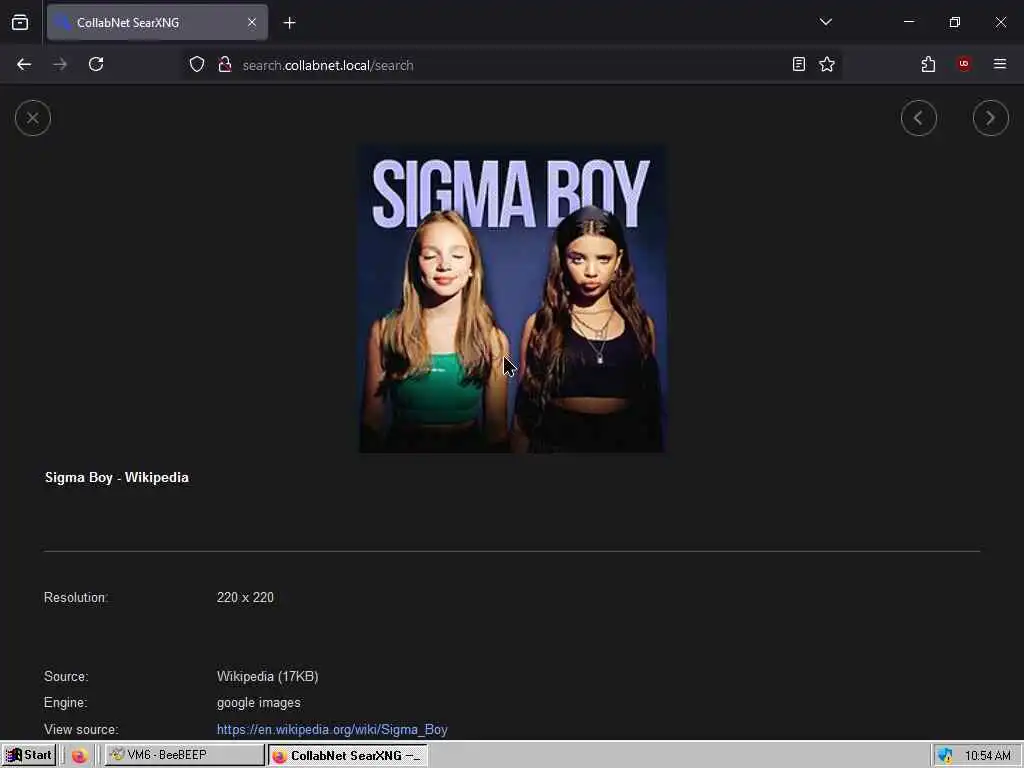Click the 'Wikipedia (17KB)' source value
This screenshot has width=1024, height=768.
click(x=268, y=677)
